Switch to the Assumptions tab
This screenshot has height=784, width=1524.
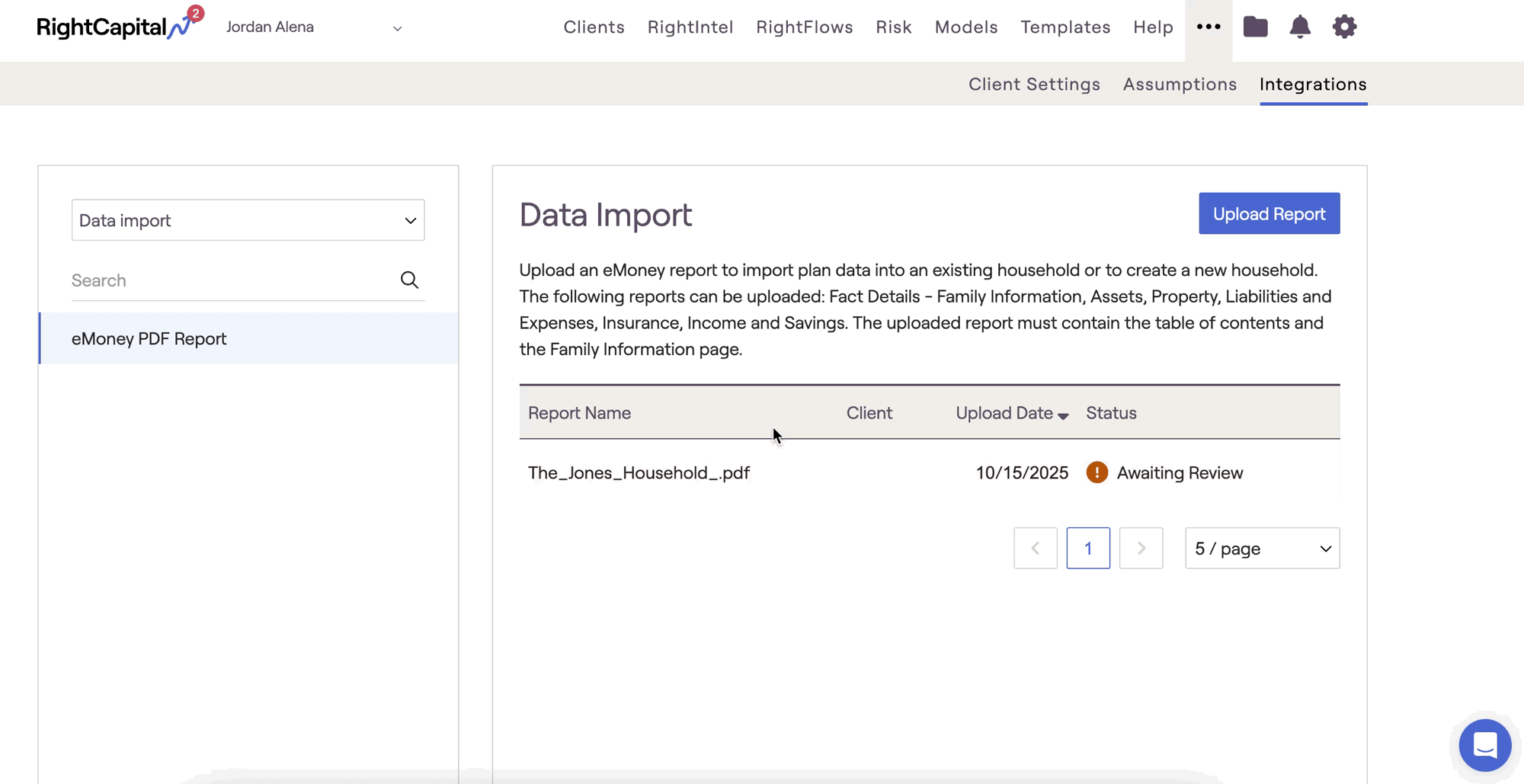(1180, 84)
